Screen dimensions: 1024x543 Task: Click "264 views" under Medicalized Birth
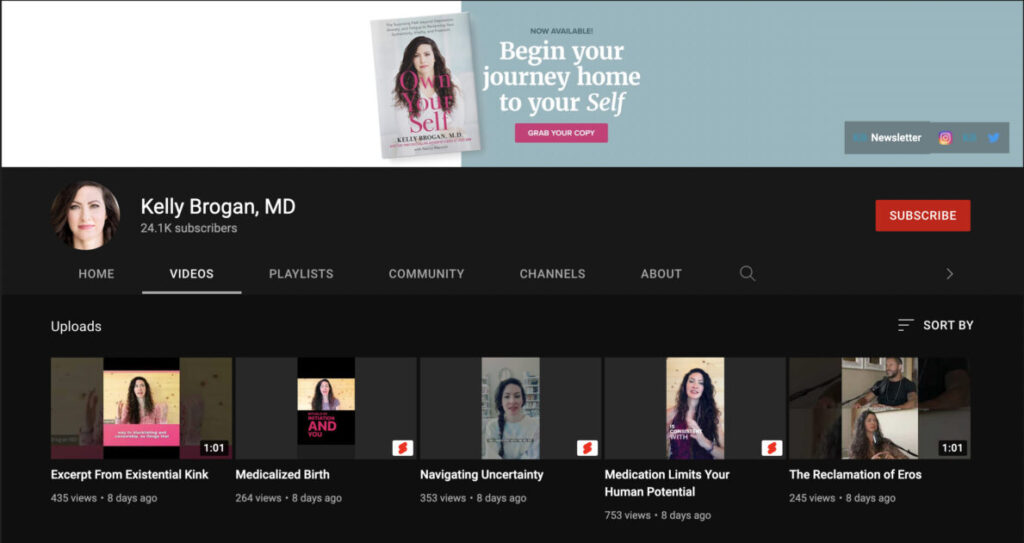258,498
